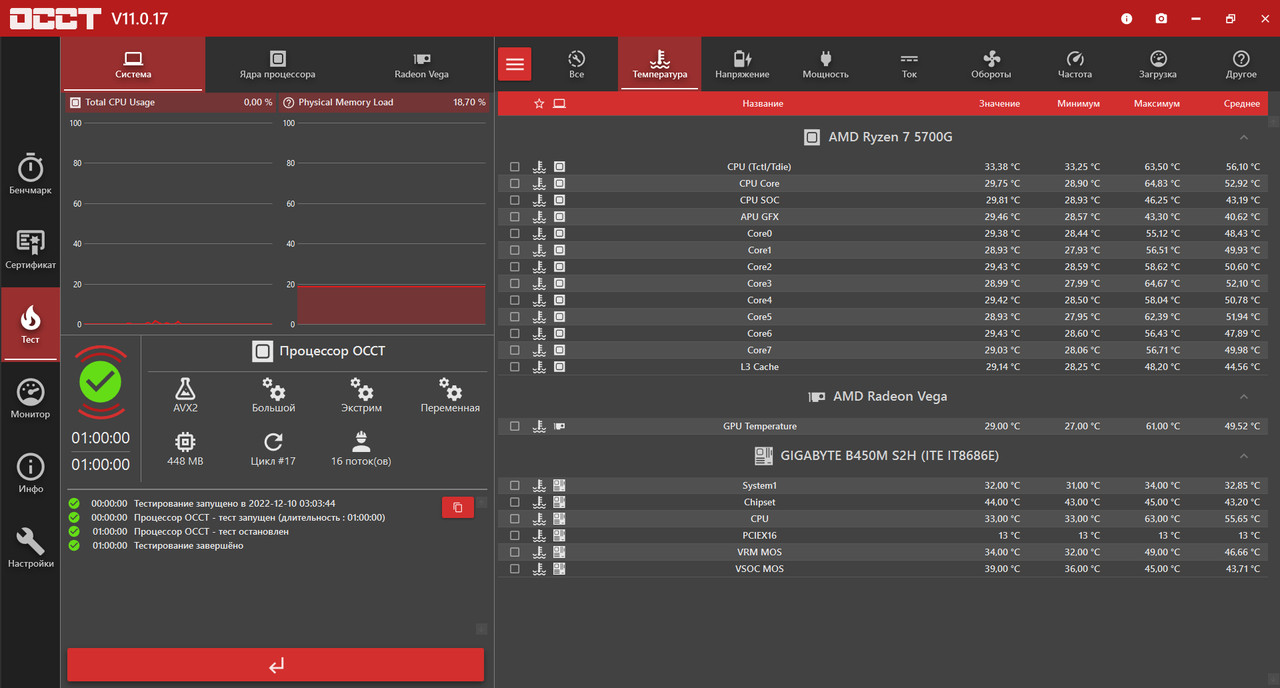Click the graph icon on CPU Core row

(539, 183)
